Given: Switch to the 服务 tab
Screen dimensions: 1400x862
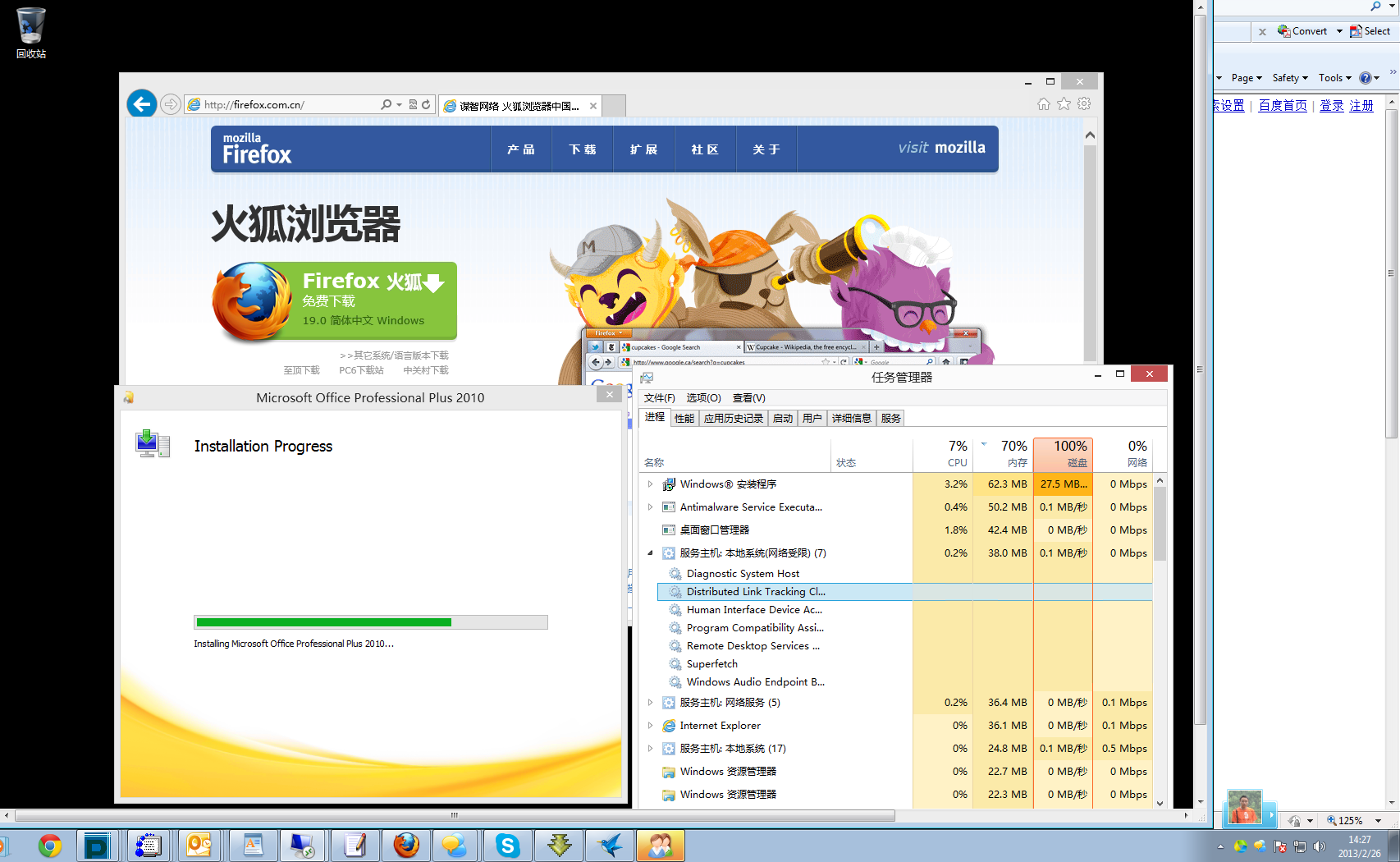Looking at the screenshot, I should [891, 419].
